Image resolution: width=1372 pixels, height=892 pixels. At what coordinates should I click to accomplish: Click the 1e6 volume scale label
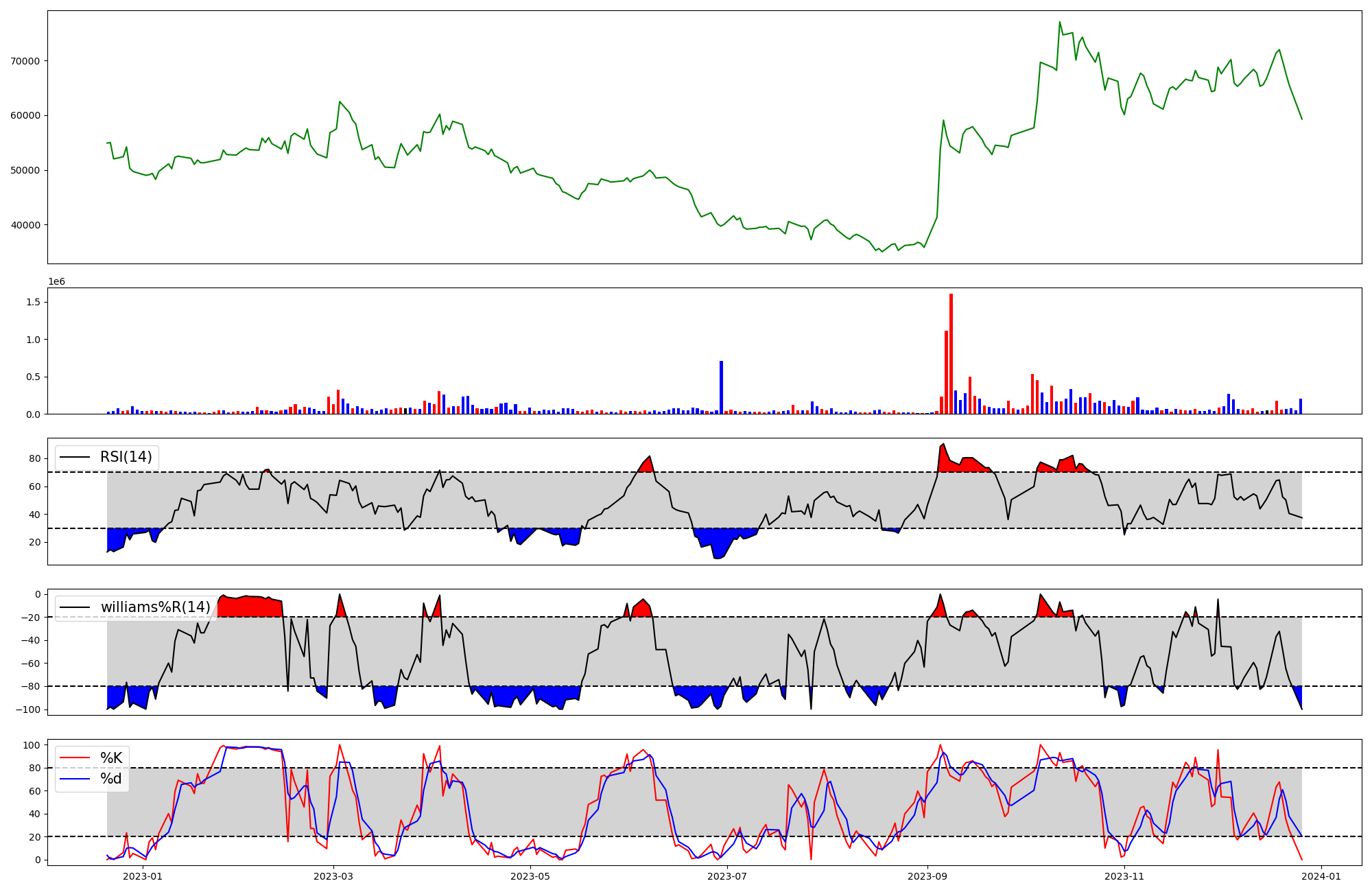point(56,282)
